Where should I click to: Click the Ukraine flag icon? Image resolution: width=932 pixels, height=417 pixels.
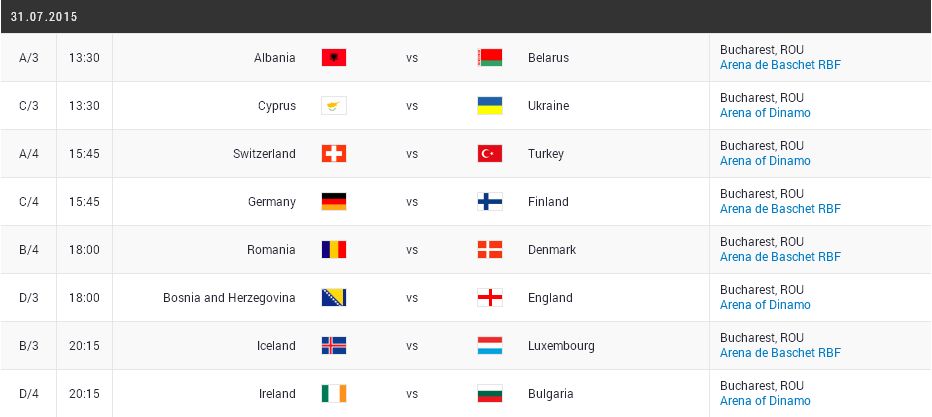490,106
